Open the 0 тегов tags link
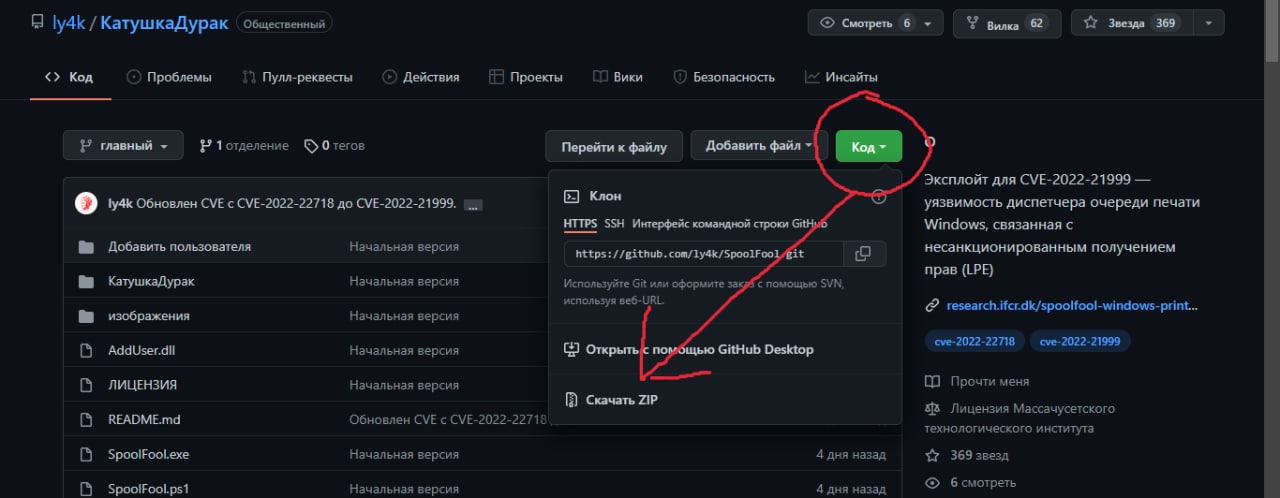The width and height of the screenshot is (1280, 498). [335, 146]
